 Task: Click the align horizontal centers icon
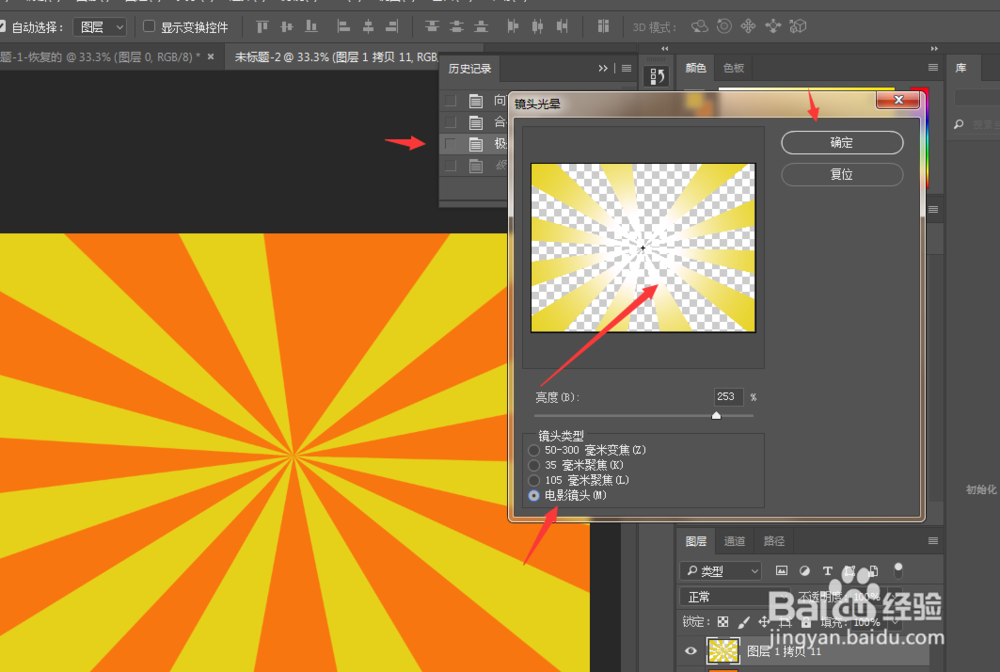click(x=368, y=27)
